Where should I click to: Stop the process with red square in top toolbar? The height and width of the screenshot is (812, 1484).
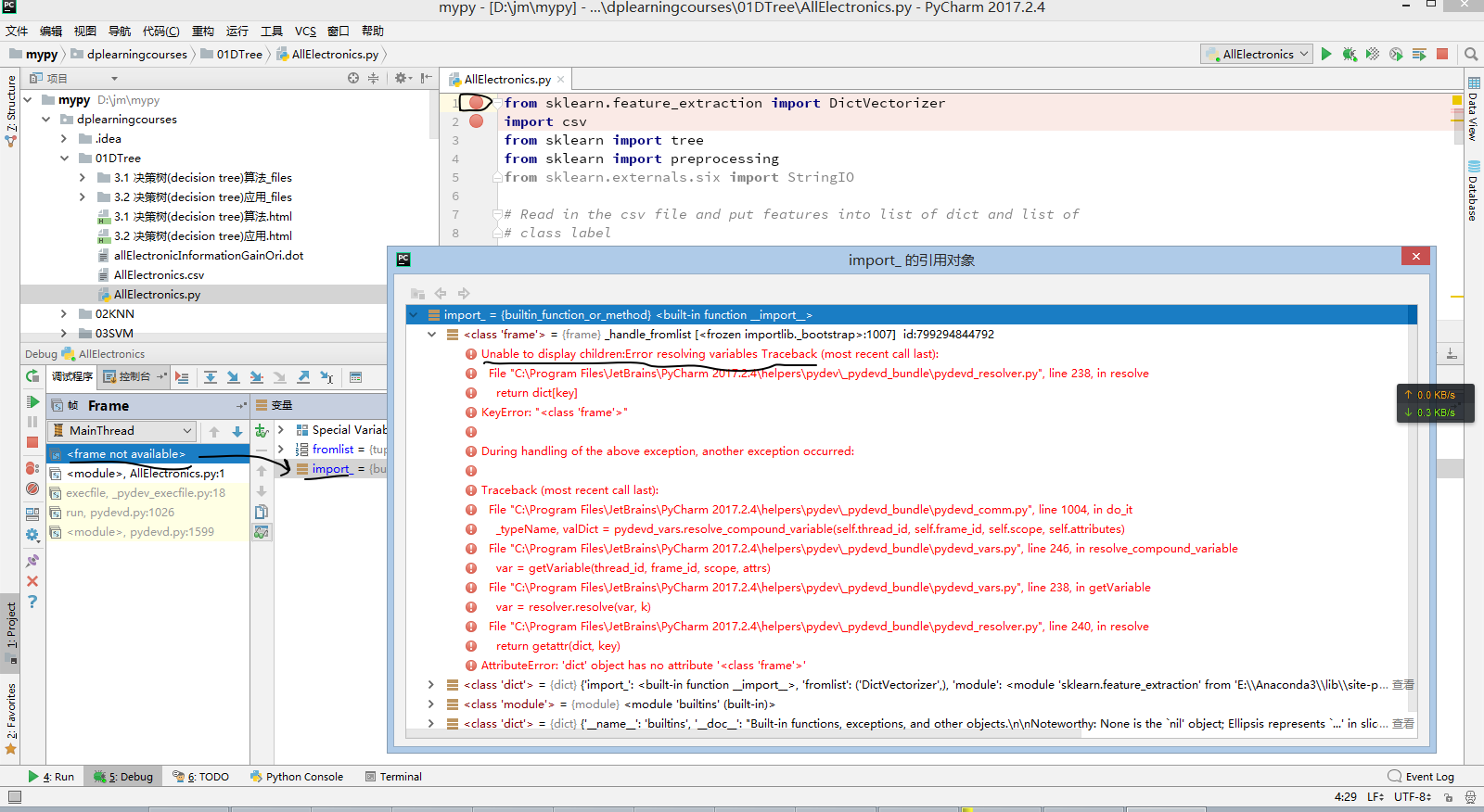point(1442,54)
